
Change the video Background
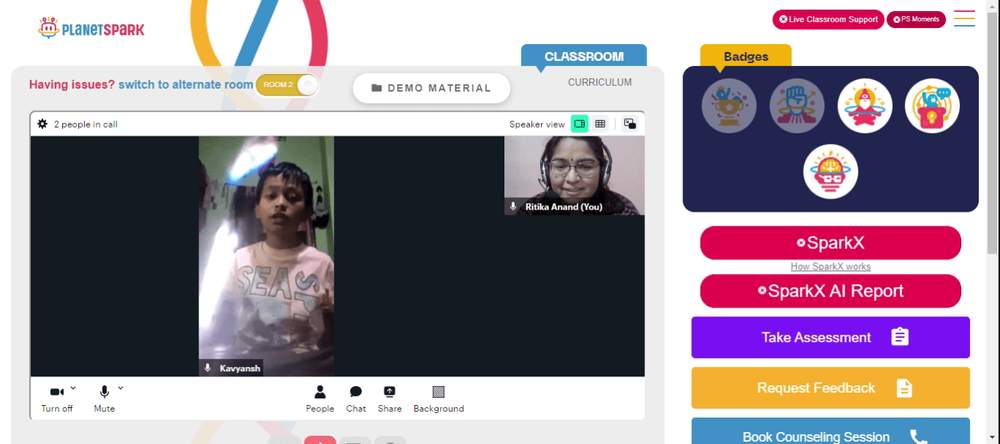coord(439,399)
